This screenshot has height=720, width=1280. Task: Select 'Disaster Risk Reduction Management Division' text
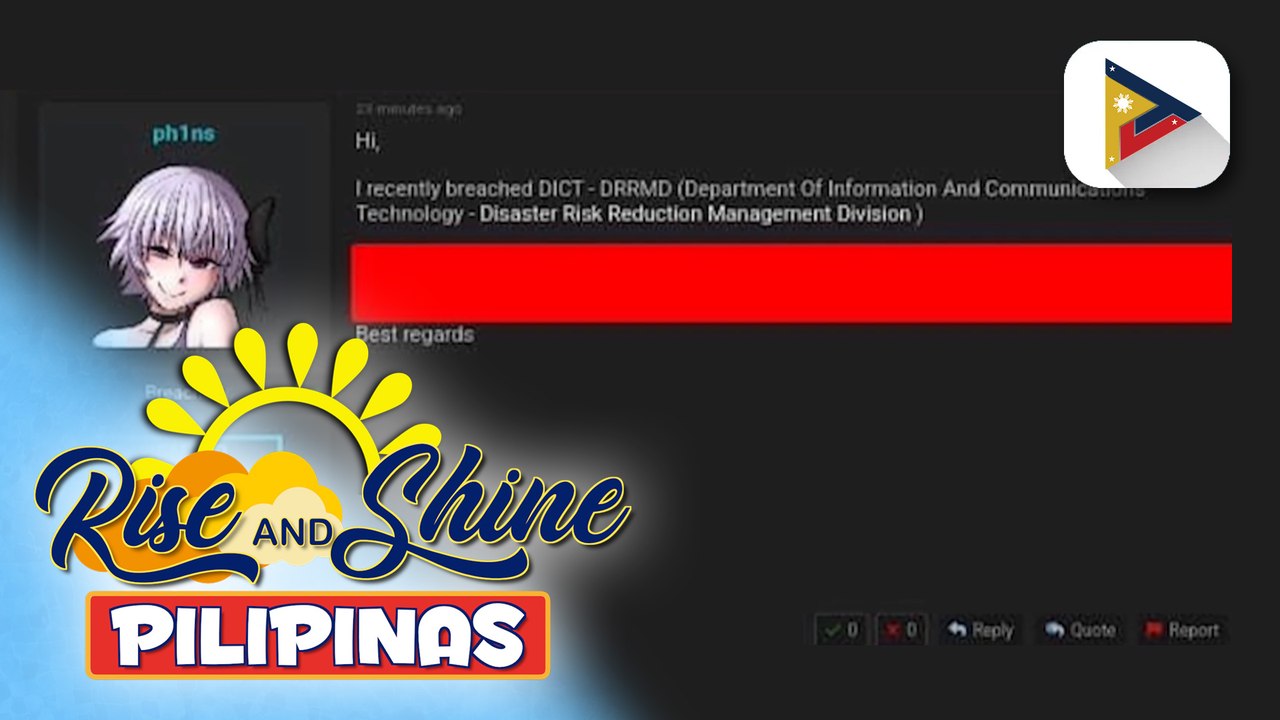point(695,213)
